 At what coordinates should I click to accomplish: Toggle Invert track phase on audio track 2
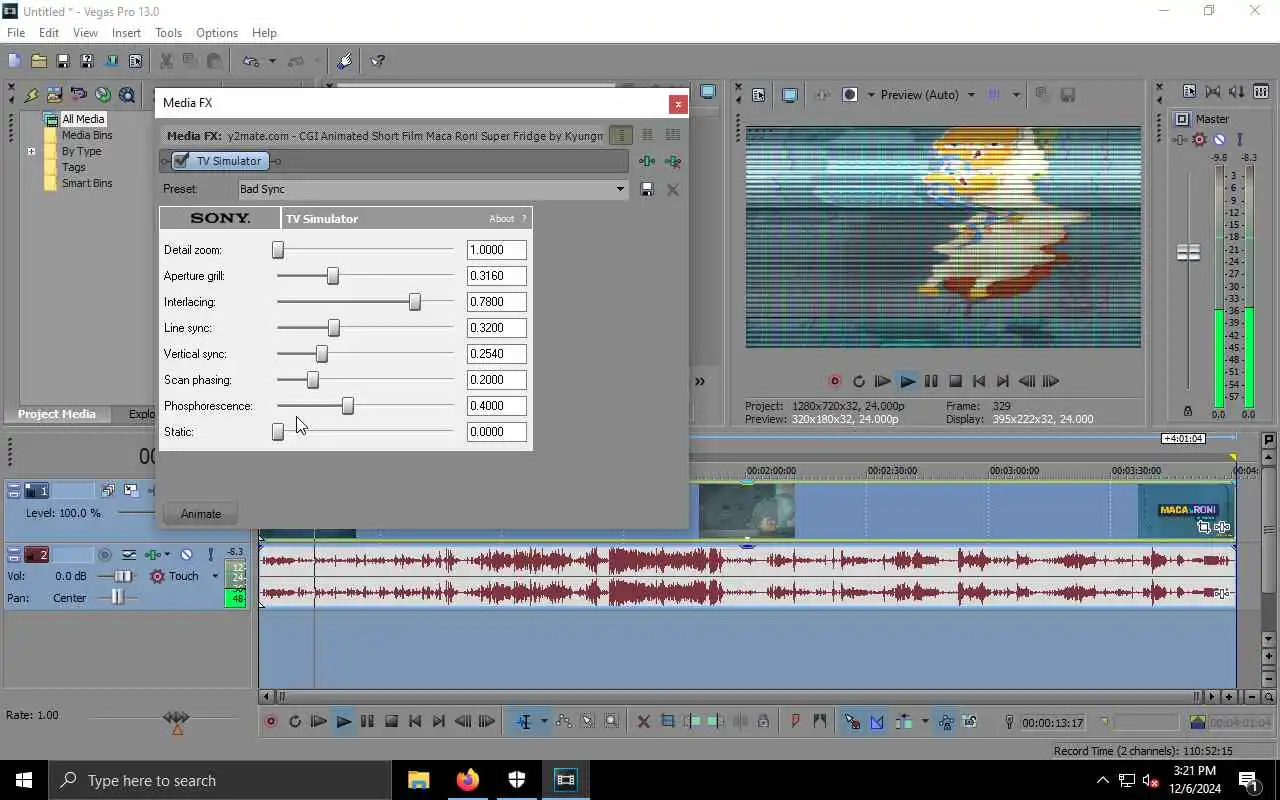(x=130, y=554)
